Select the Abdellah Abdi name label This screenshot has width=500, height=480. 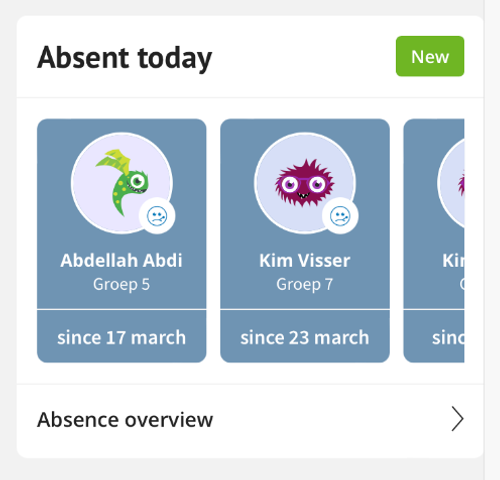point(121,260)
